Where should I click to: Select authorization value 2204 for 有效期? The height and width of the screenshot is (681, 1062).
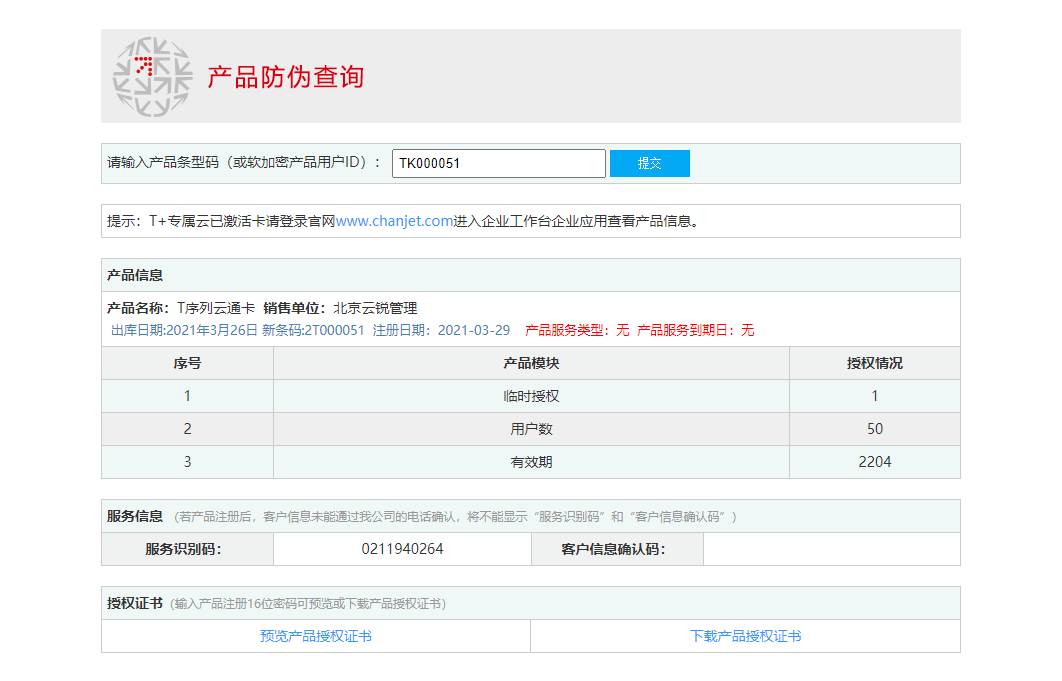(875, 462)
